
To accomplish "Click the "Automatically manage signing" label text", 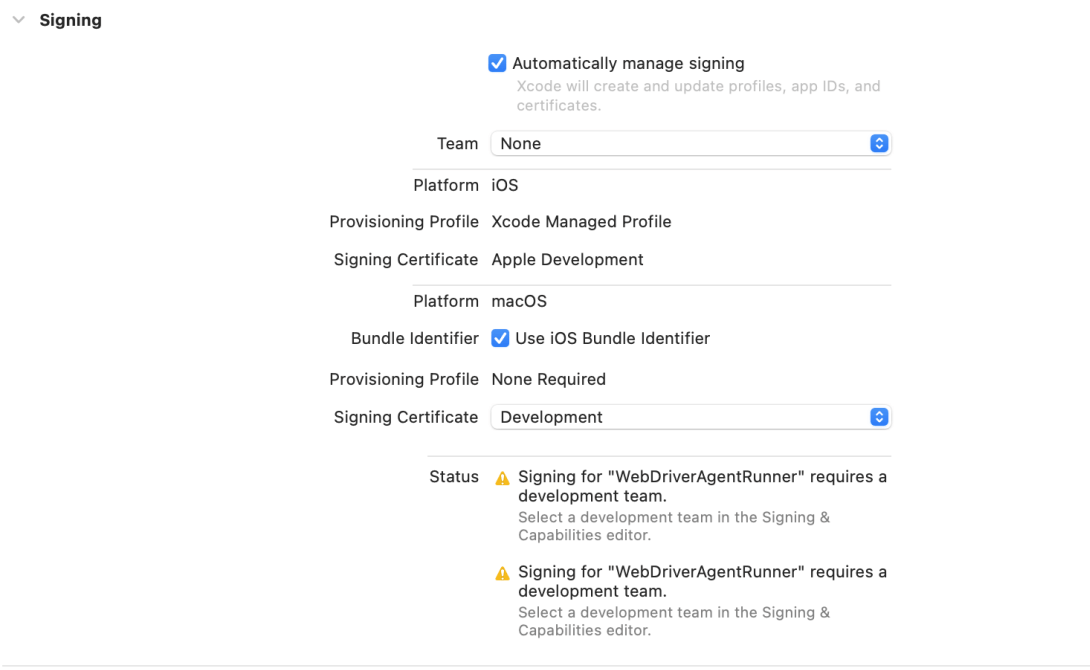I will (628, 63).
